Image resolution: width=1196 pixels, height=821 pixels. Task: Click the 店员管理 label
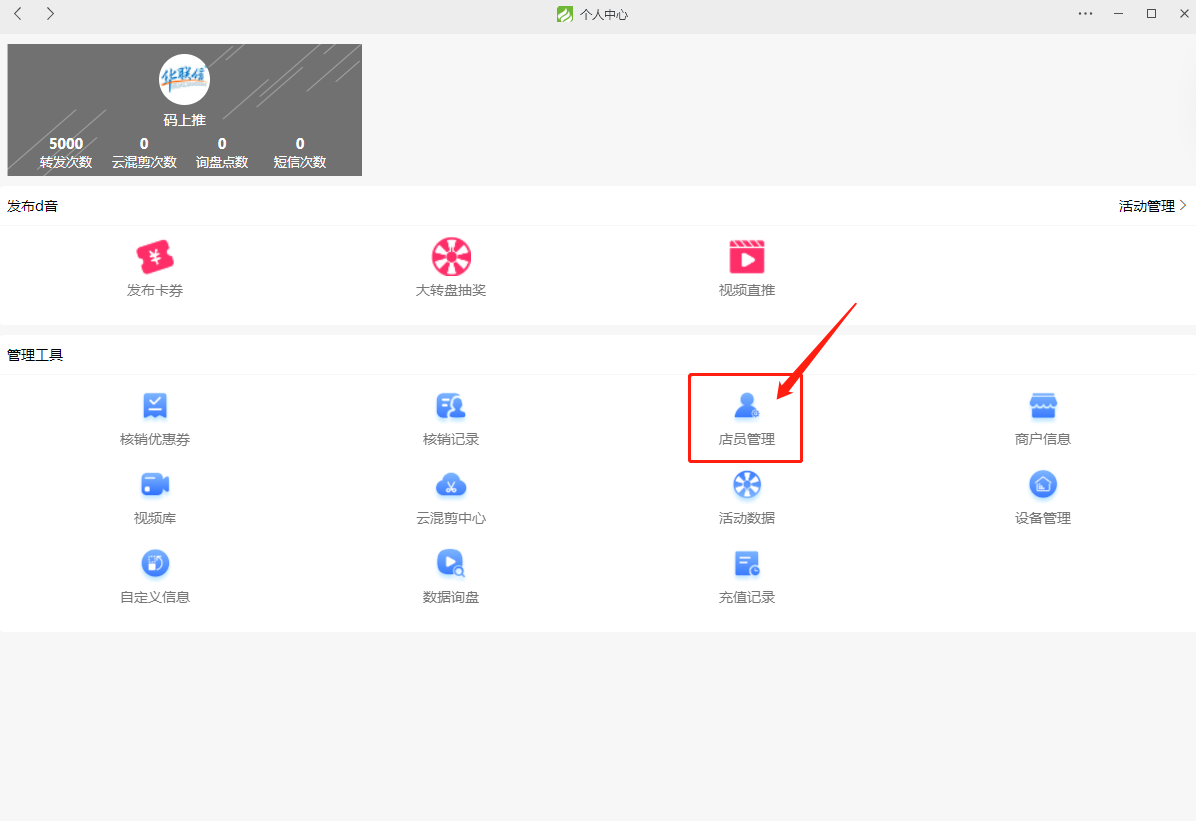click(x=747, y=439)
